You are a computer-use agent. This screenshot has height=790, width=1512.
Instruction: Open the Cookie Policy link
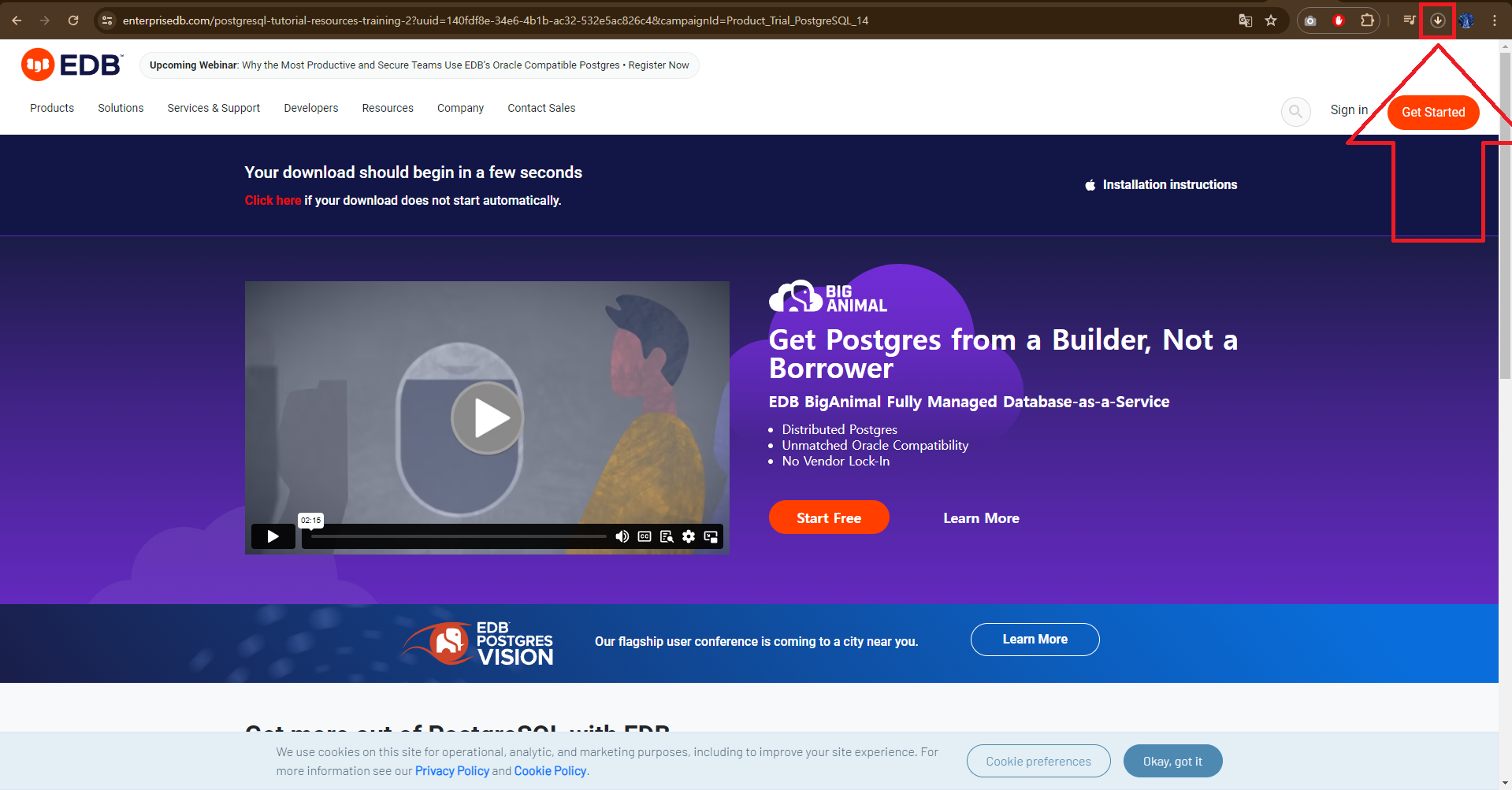pyautogui.click(x=550, y=771)
